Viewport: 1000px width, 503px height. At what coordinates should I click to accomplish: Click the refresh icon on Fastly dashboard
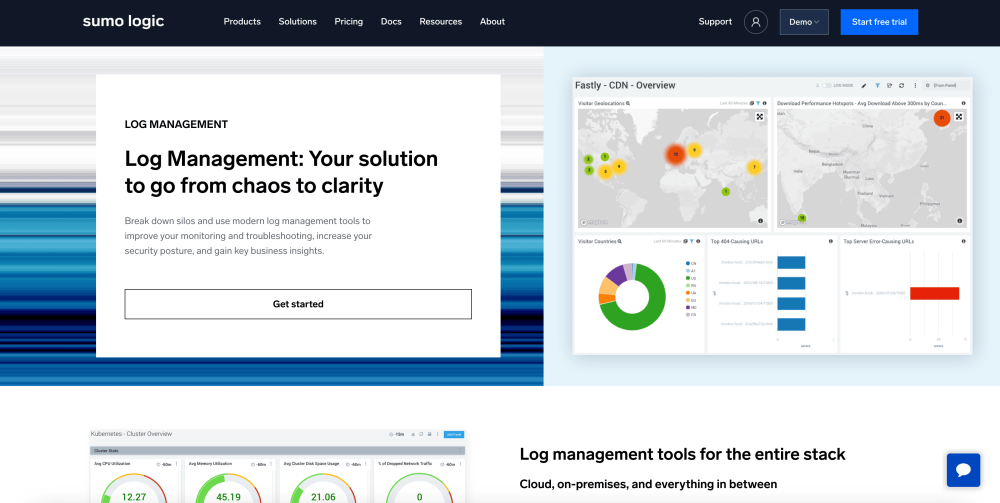coord(901,86)
